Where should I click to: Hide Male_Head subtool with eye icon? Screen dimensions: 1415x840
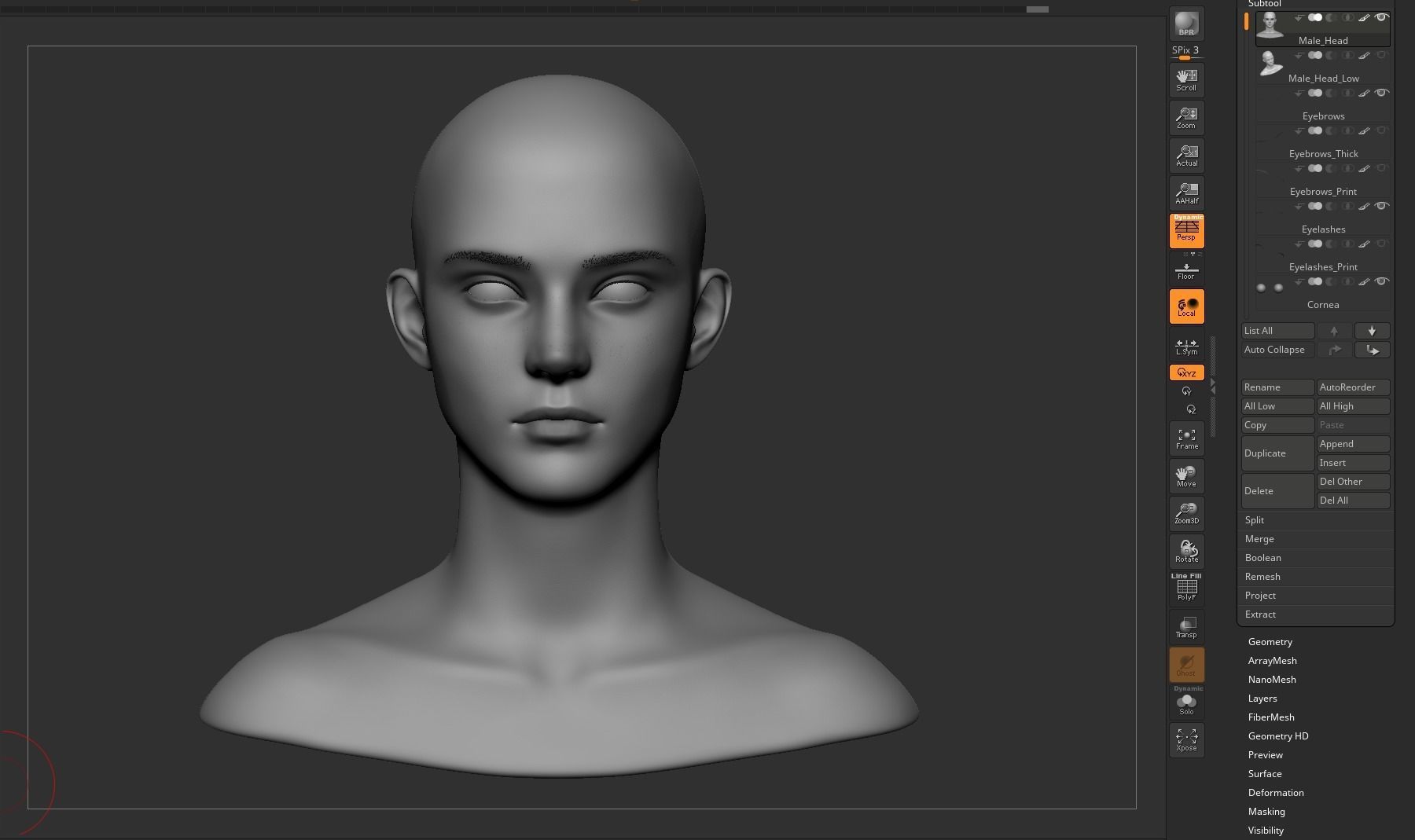click(1381, 17)
